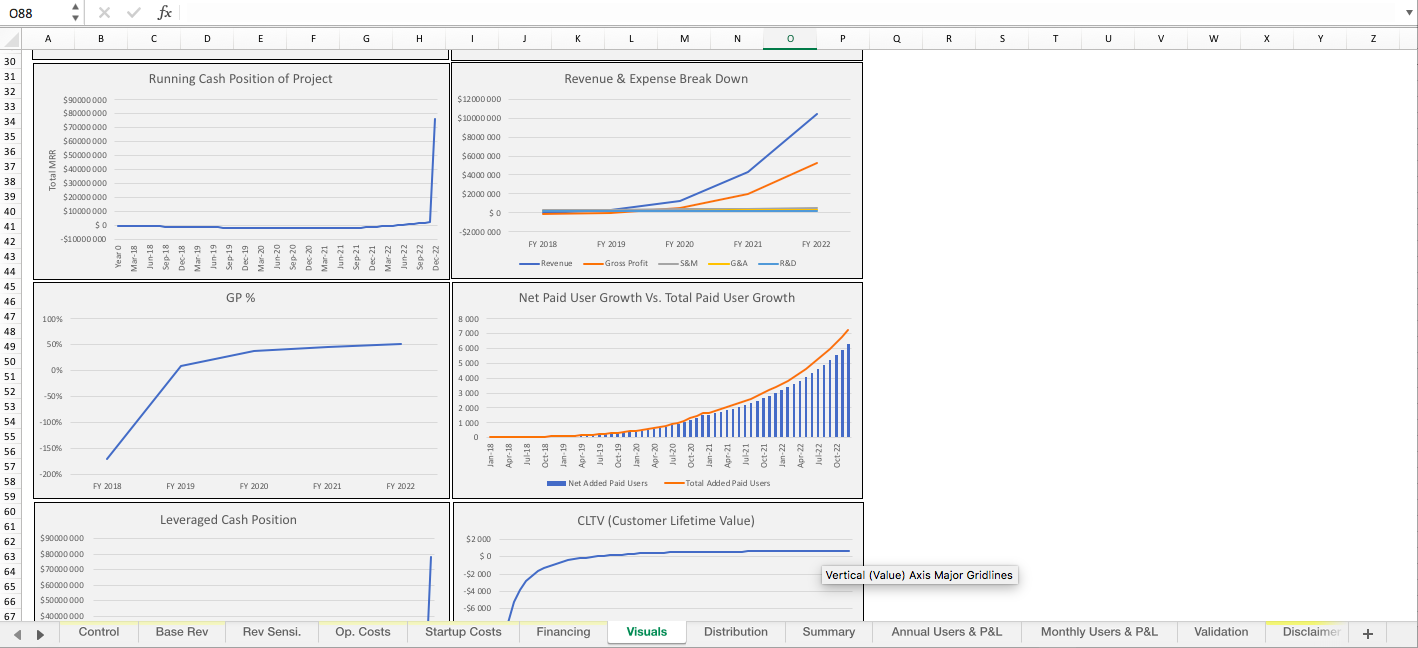Select row 45 header
The image size is (1418, 648).
tap(9, 284)
